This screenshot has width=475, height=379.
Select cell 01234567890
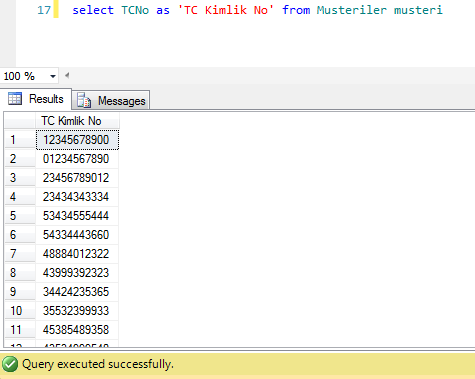tap(77, 159)
